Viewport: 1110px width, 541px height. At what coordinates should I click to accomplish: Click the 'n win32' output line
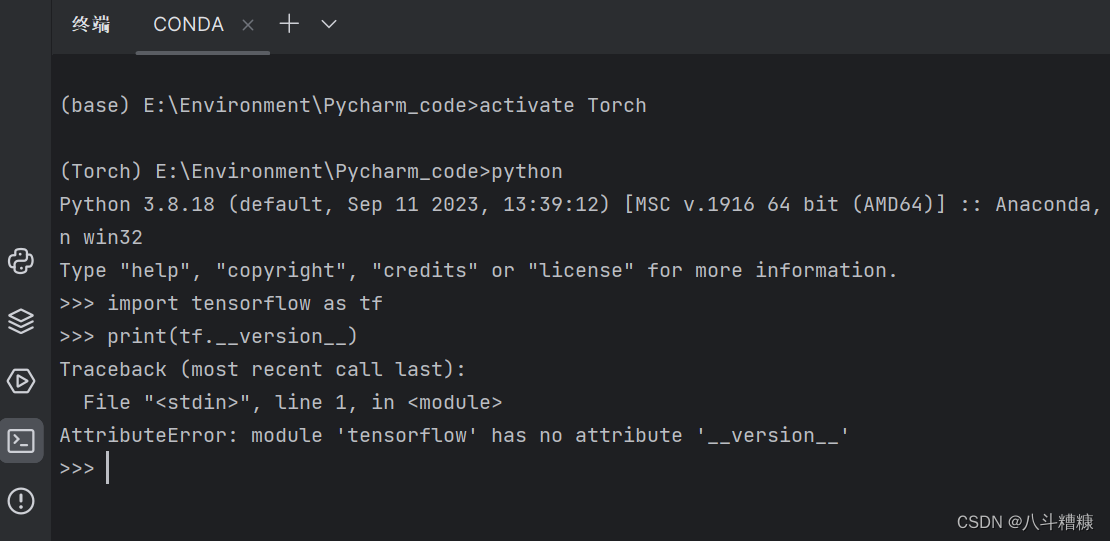click(x=101, y=237)
